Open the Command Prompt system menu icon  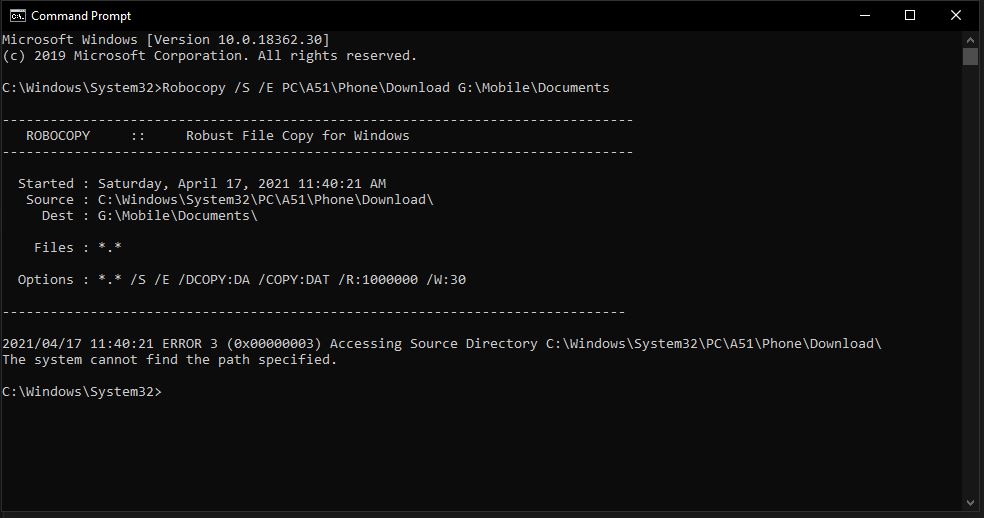point(18,15)
